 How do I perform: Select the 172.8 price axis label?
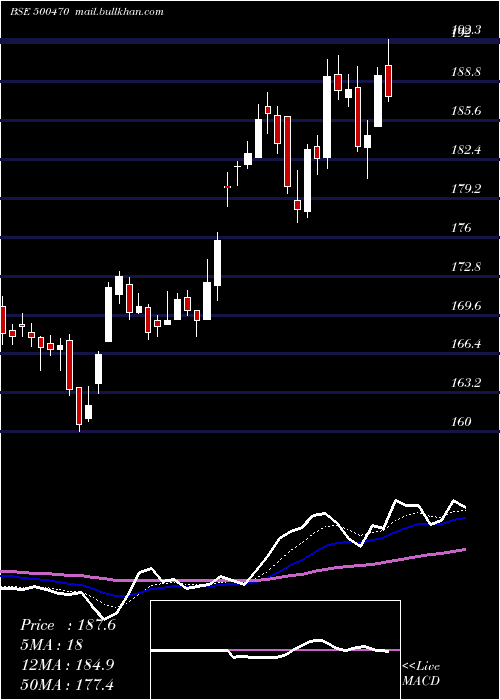(466, 267)
